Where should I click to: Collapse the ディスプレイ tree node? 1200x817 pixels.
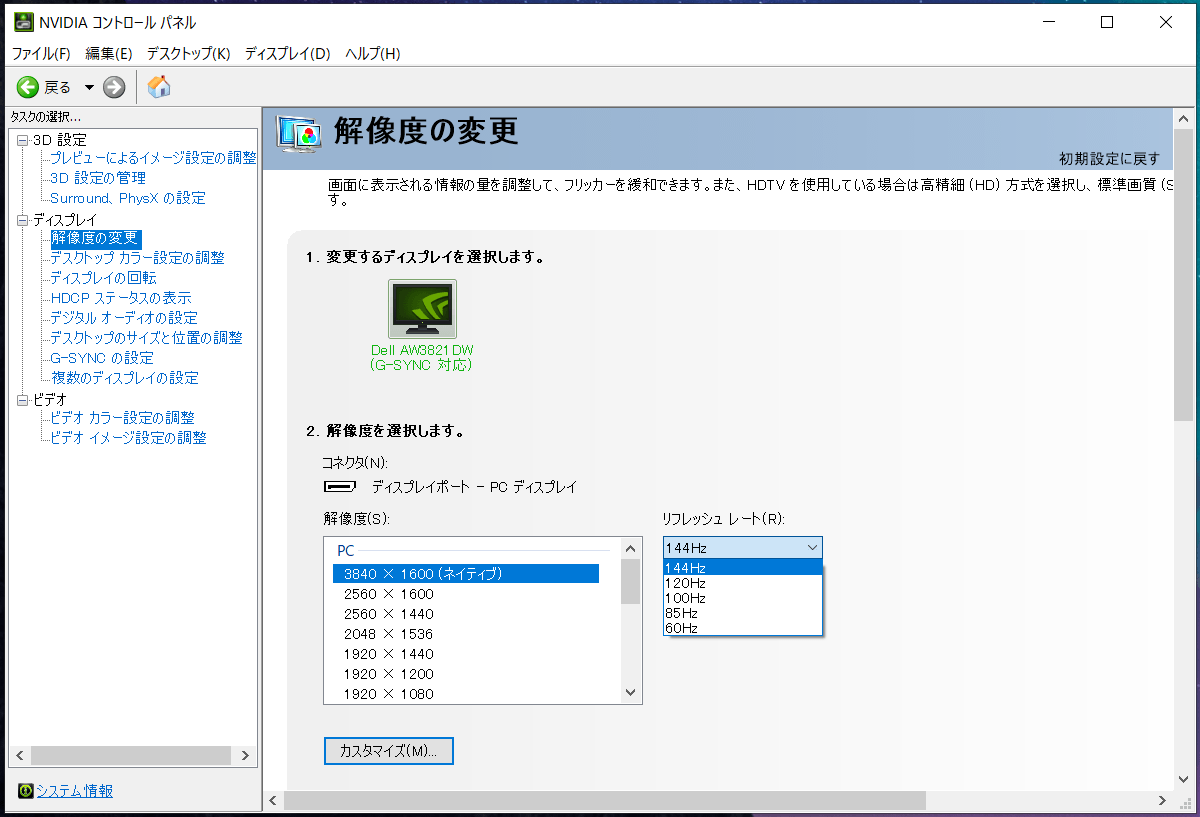(23, 220)
